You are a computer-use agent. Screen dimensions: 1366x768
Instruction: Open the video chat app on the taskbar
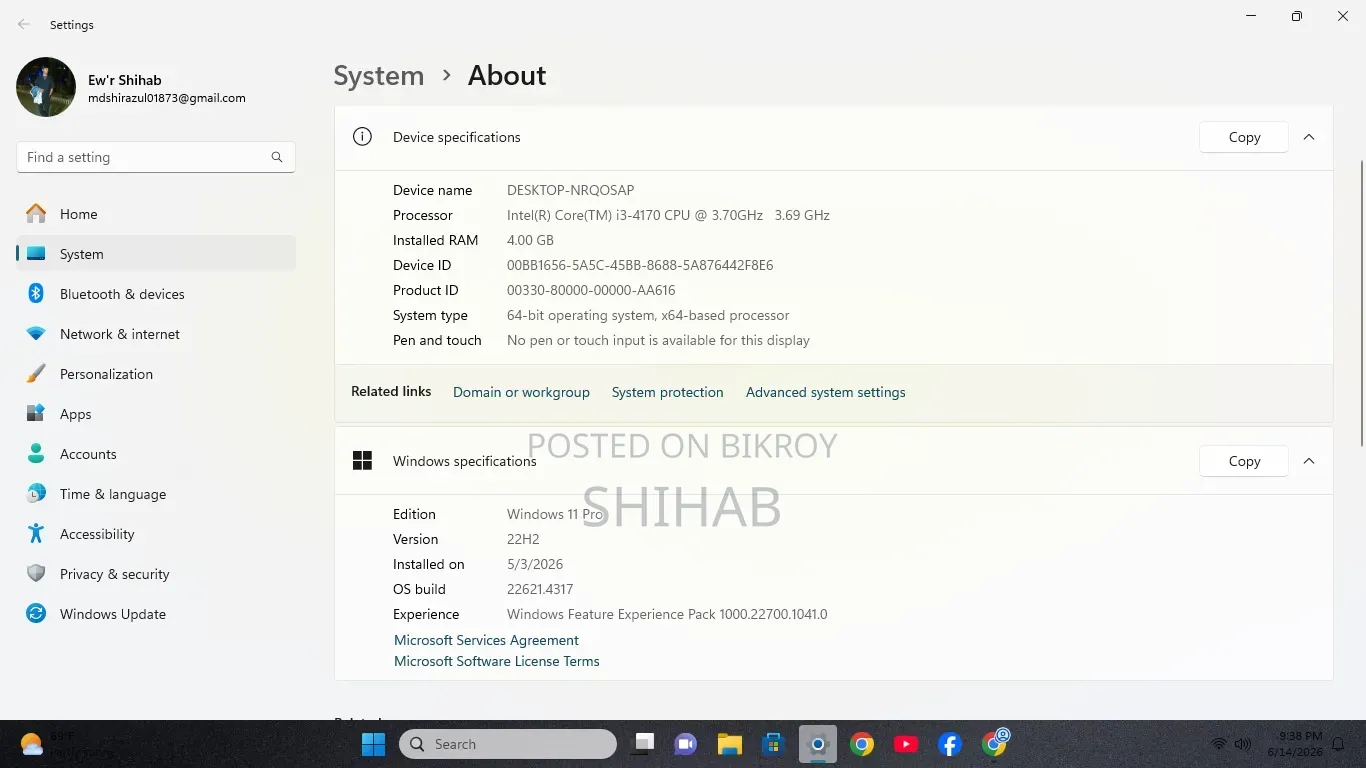686,744
